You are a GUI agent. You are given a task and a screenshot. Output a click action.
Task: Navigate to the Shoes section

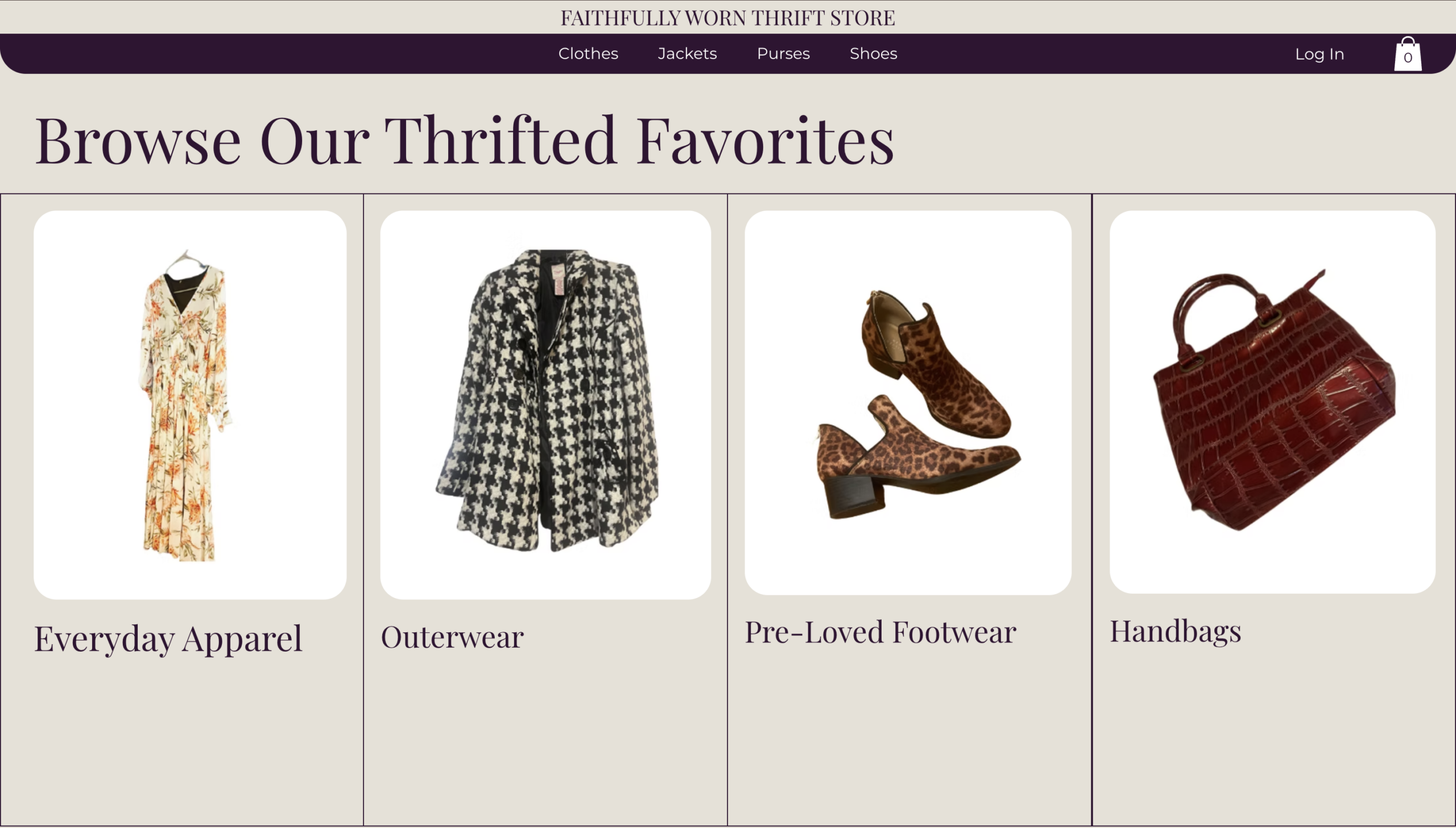tap(873, 53)
